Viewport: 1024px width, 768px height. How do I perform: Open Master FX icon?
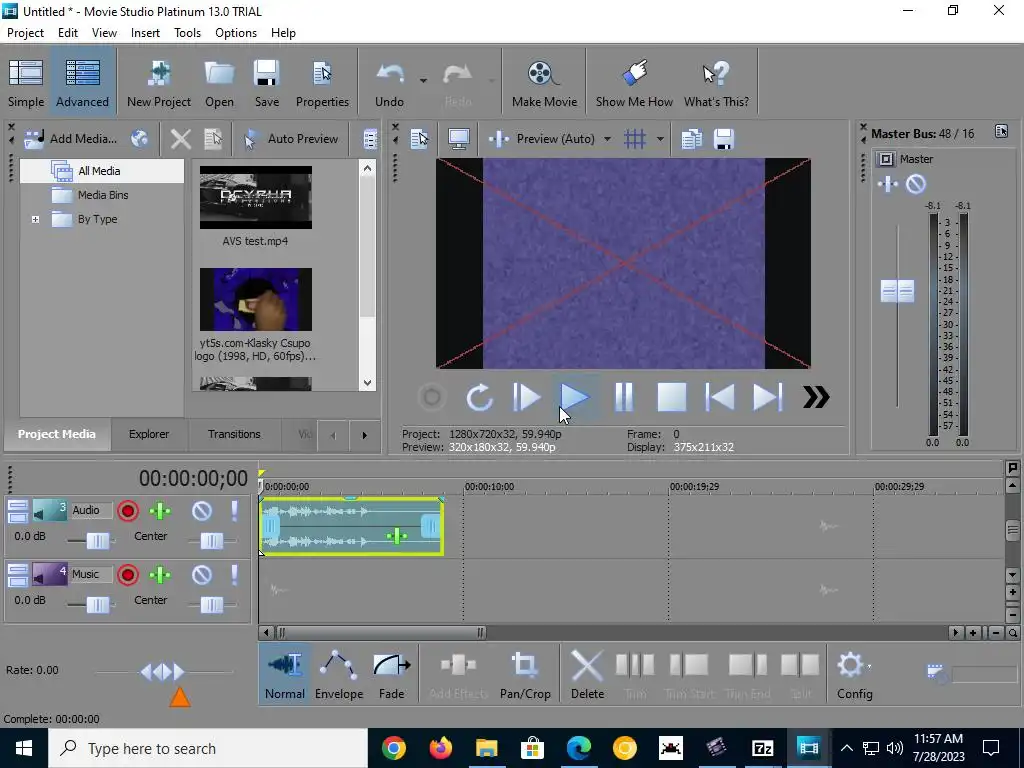coord(888,185)
